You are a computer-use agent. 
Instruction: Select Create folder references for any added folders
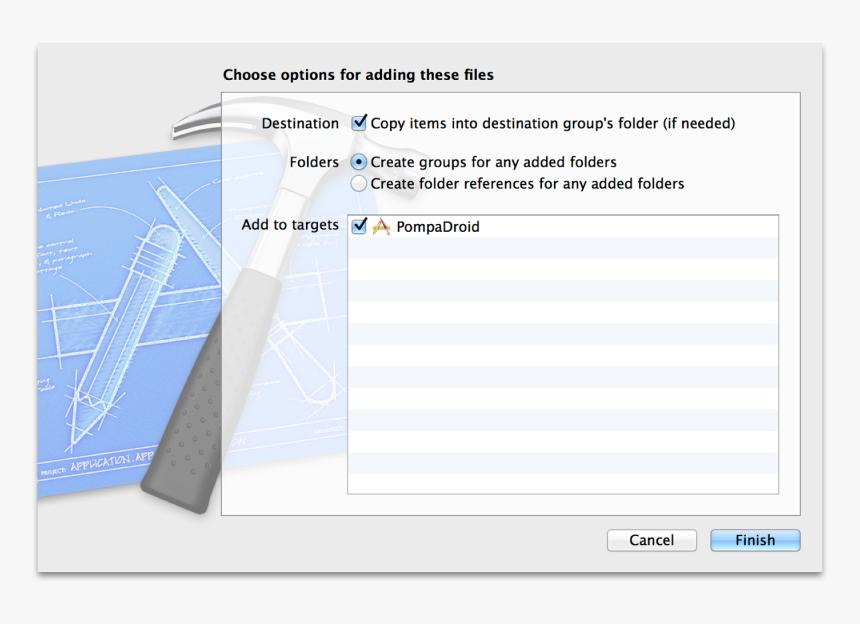click(359, 184)
